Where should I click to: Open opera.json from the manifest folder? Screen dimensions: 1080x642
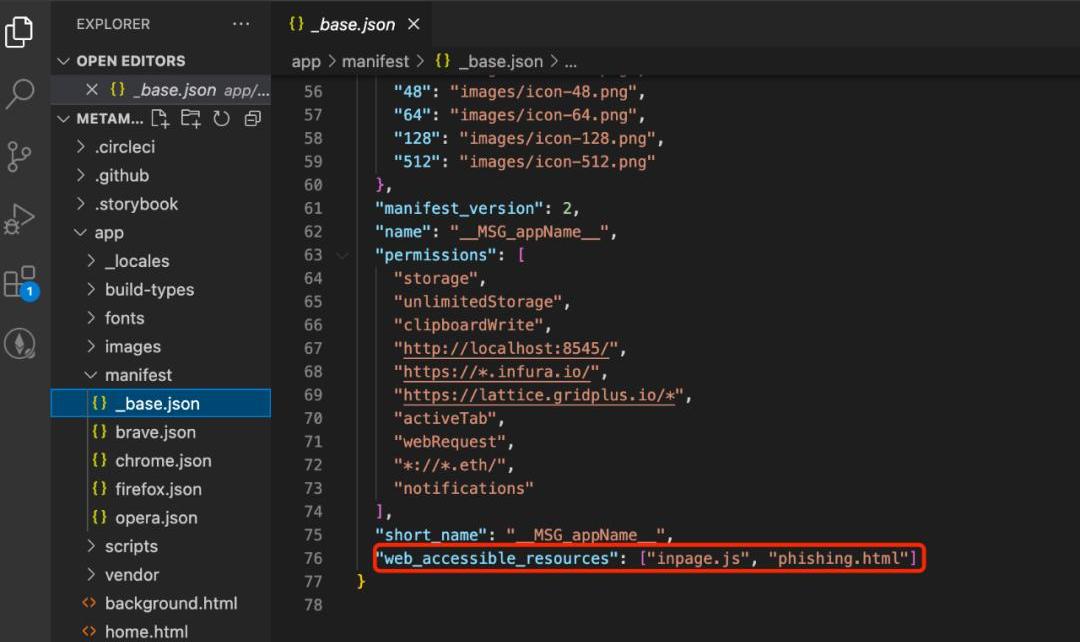pos(160,518)
